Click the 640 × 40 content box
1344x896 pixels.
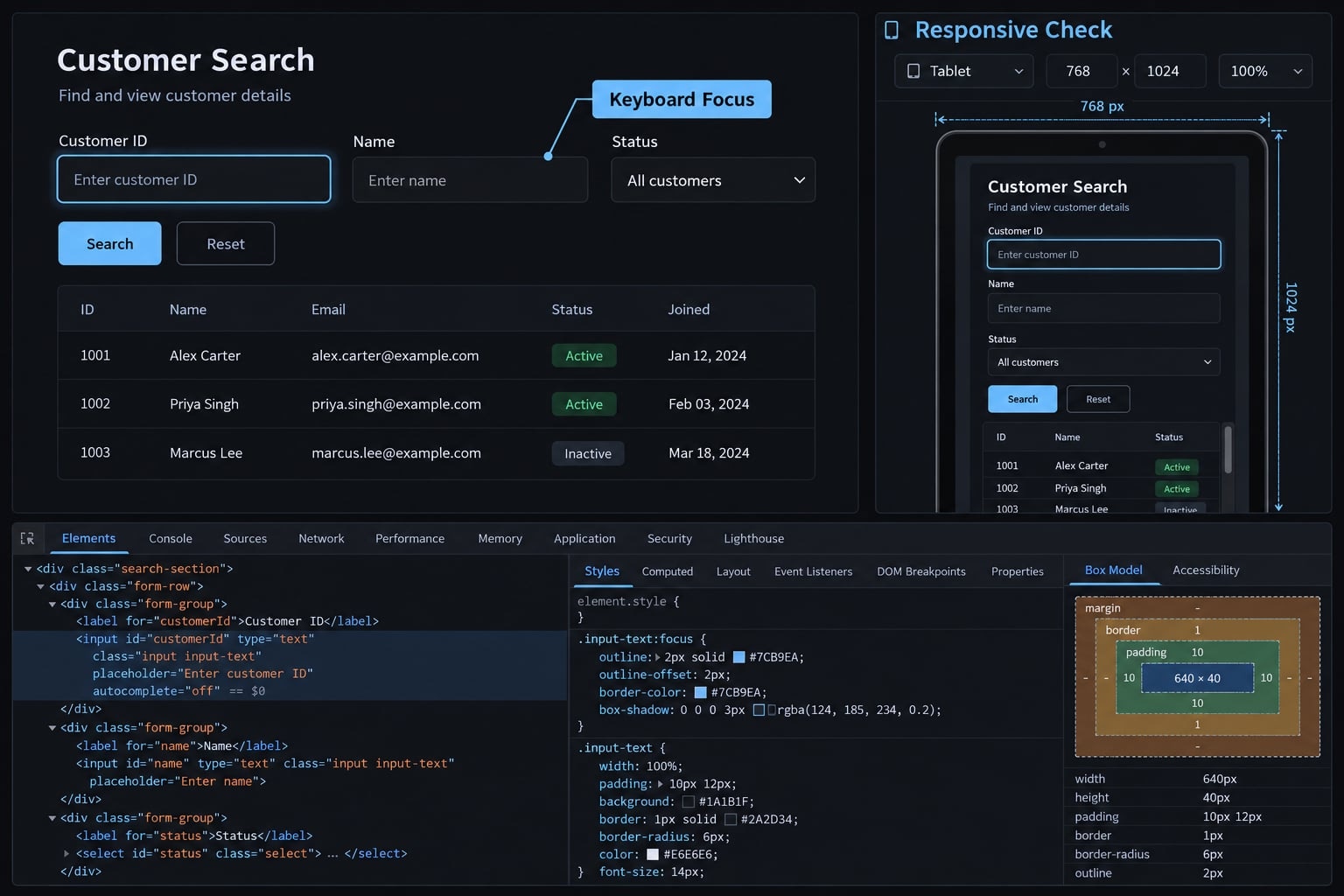[1197, 678]
